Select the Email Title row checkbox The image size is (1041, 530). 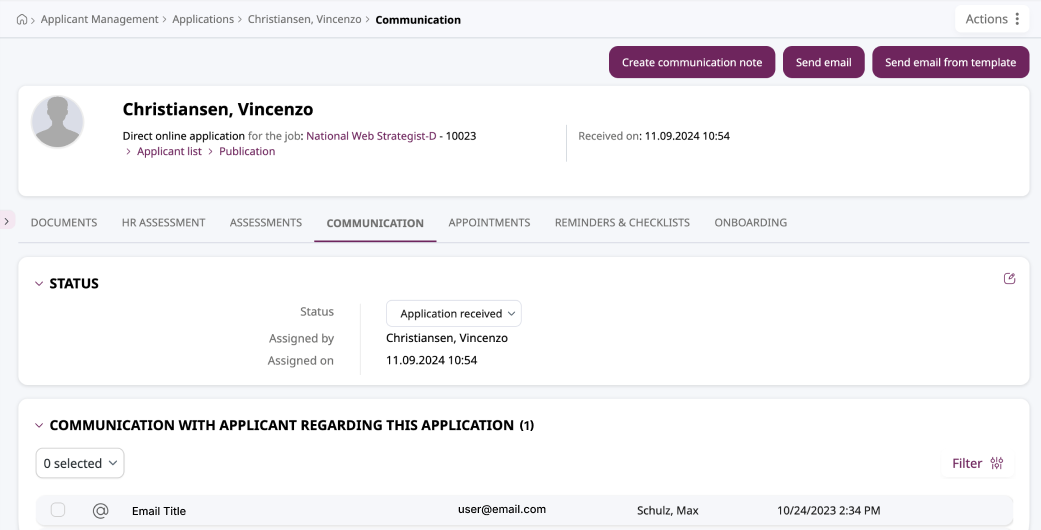(58, 510)
